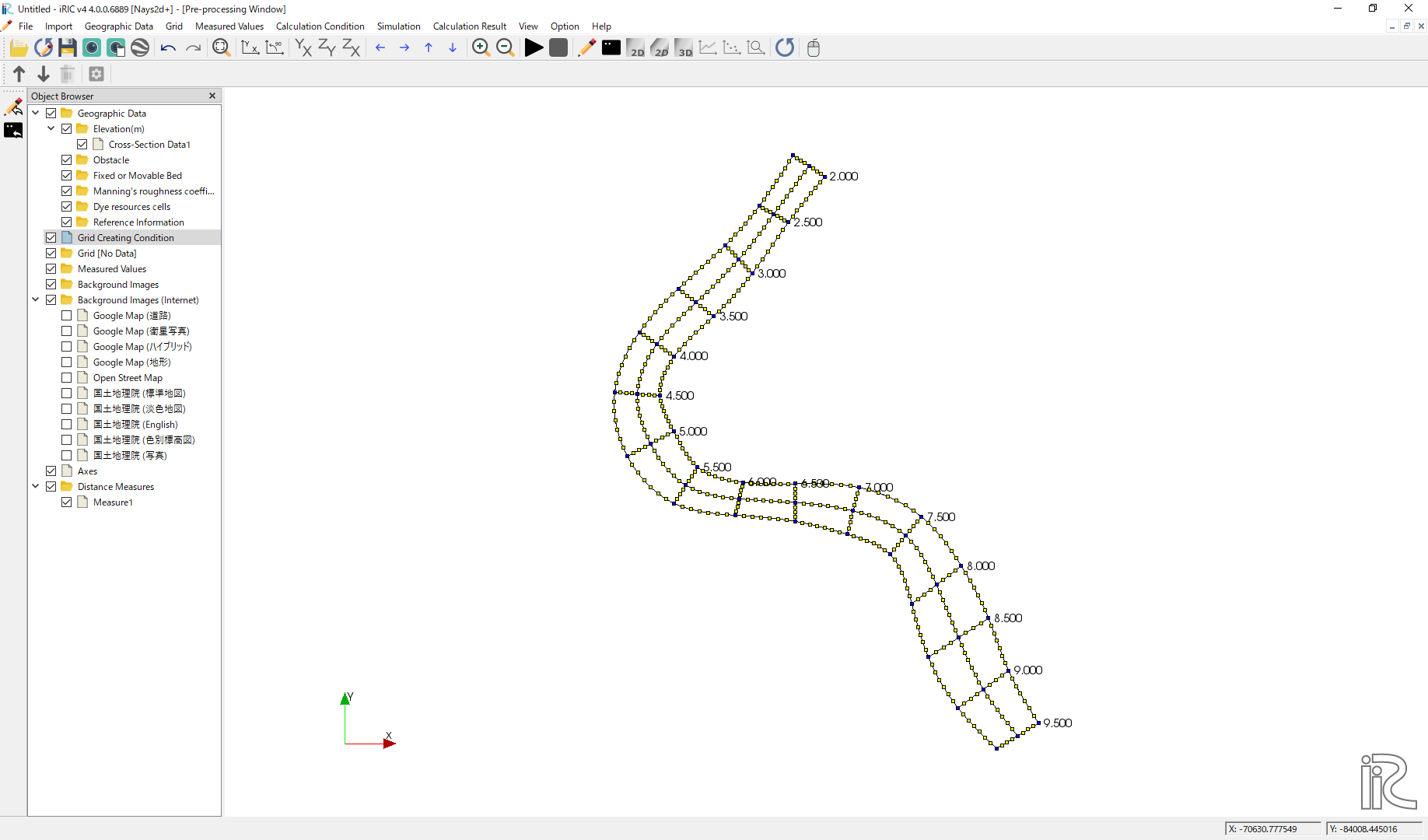This screenshot has width=1428, height=840.
Task: Toggle Dye resources cells checkbox
Action: pos(67,207)
